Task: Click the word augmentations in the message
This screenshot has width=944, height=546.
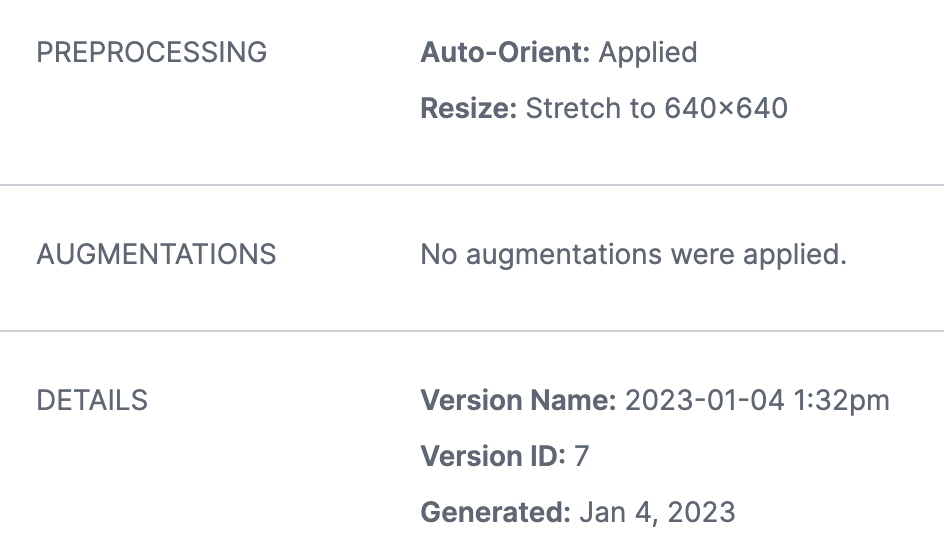Action: pos(564,256)
